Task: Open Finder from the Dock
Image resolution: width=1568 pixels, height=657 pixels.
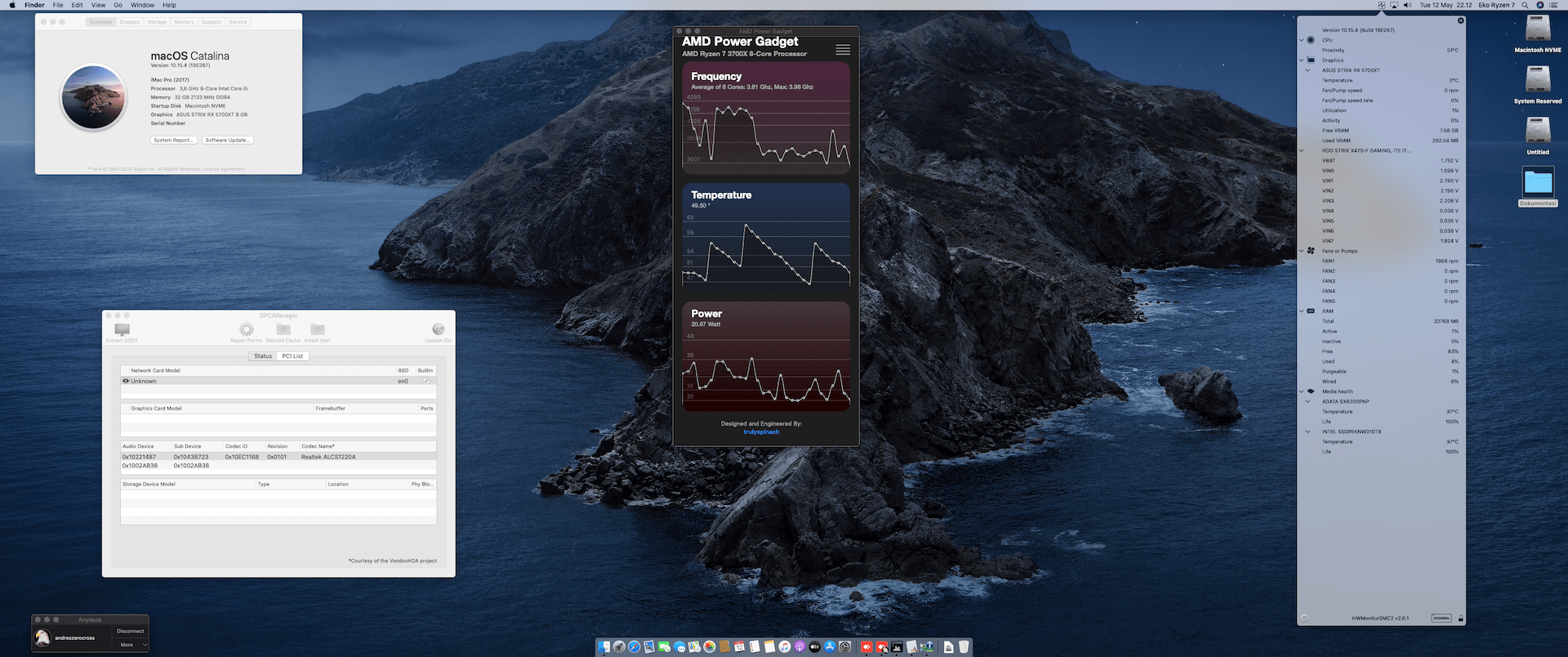Action: coord(604,646)
